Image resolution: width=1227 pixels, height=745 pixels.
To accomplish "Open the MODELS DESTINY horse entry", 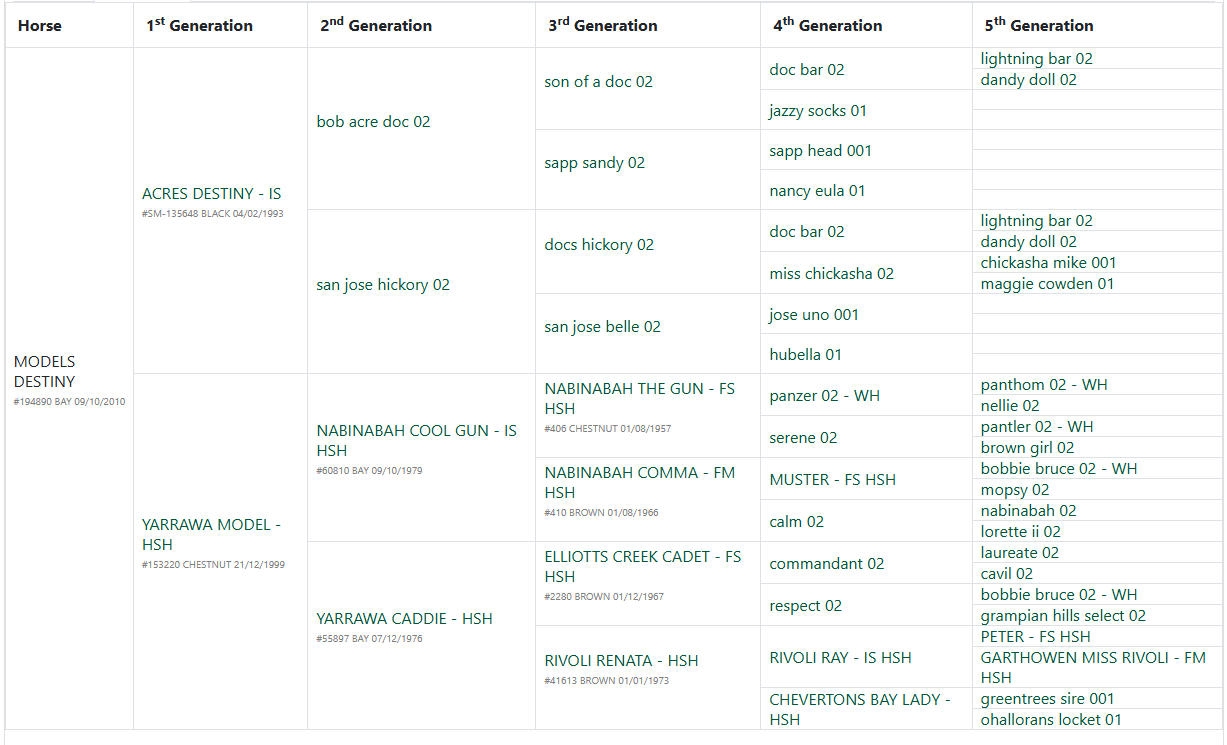I will click(45, 371).
